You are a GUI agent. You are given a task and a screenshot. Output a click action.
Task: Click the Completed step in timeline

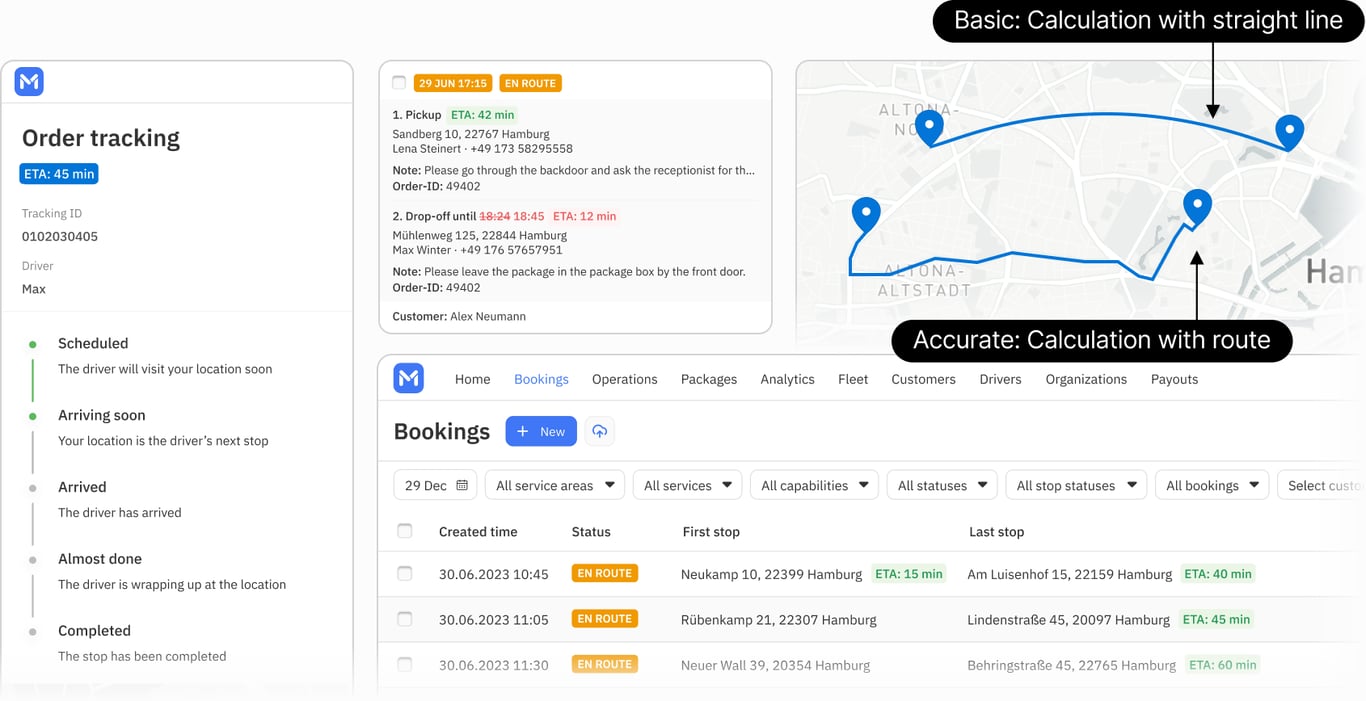pyautogui.click(x=94, y=631)
